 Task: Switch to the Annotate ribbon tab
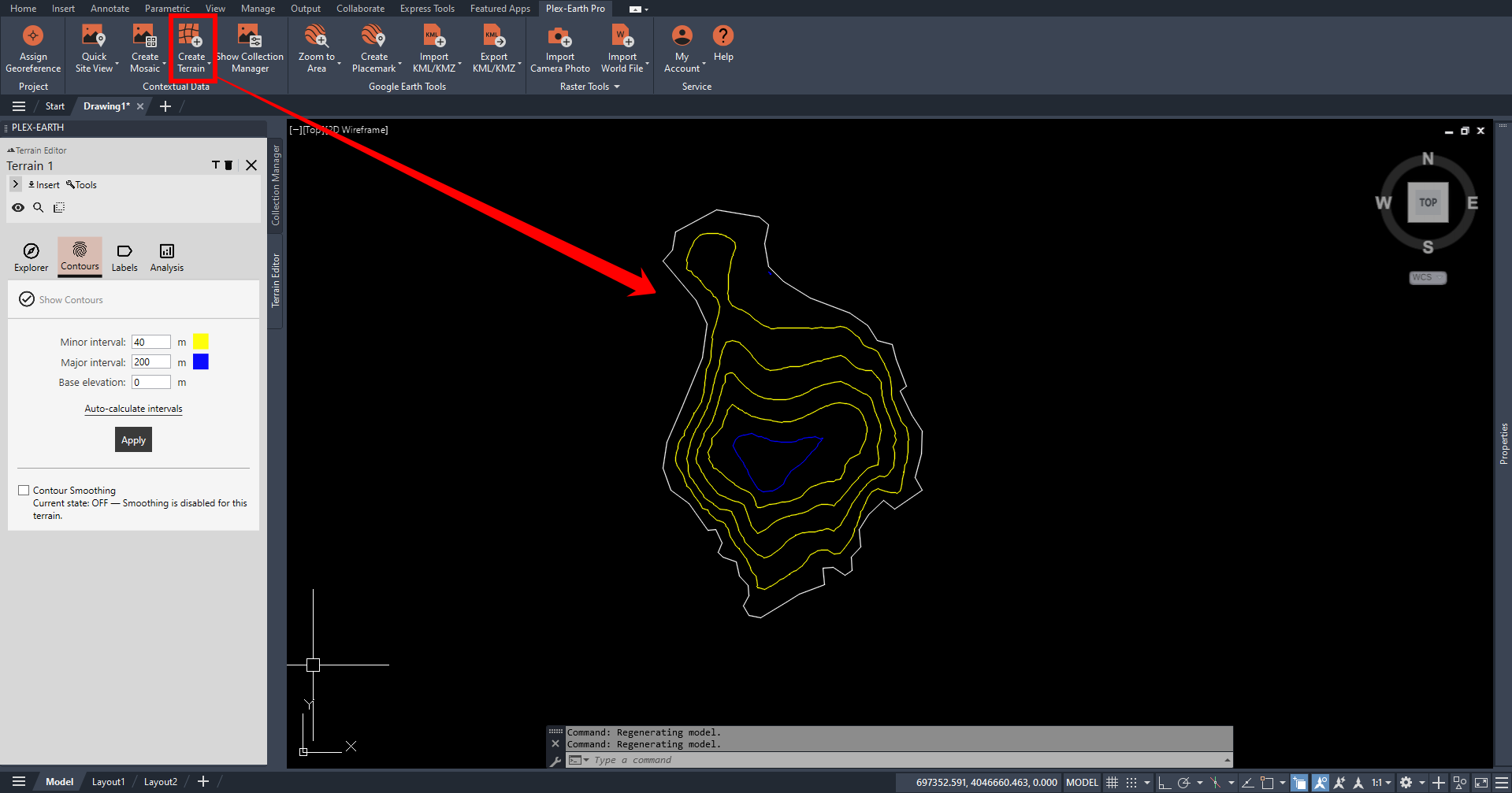[x=110, y=9]
